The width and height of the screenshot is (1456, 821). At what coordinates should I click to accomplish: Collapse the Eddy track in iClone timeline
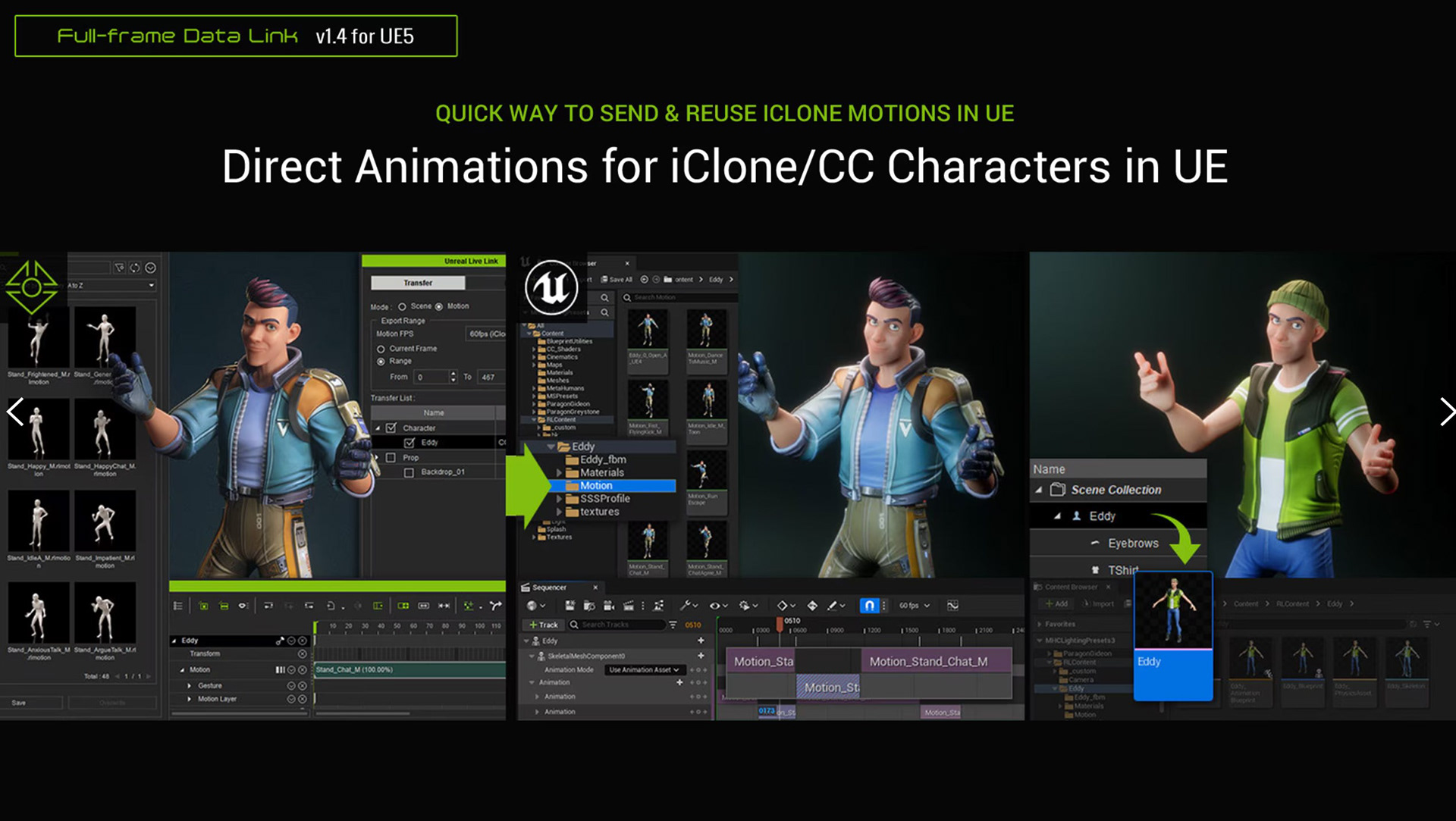pos(174,641)
